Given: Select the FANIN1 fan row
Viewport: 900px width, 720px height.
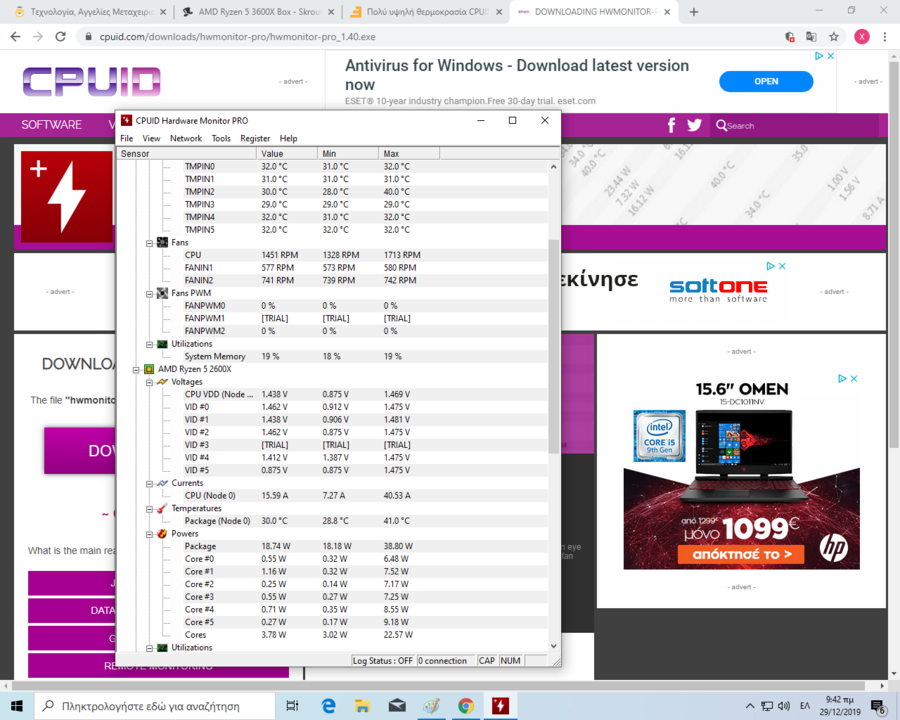Looking at the screenshot, I should click(x=332, y=268).
